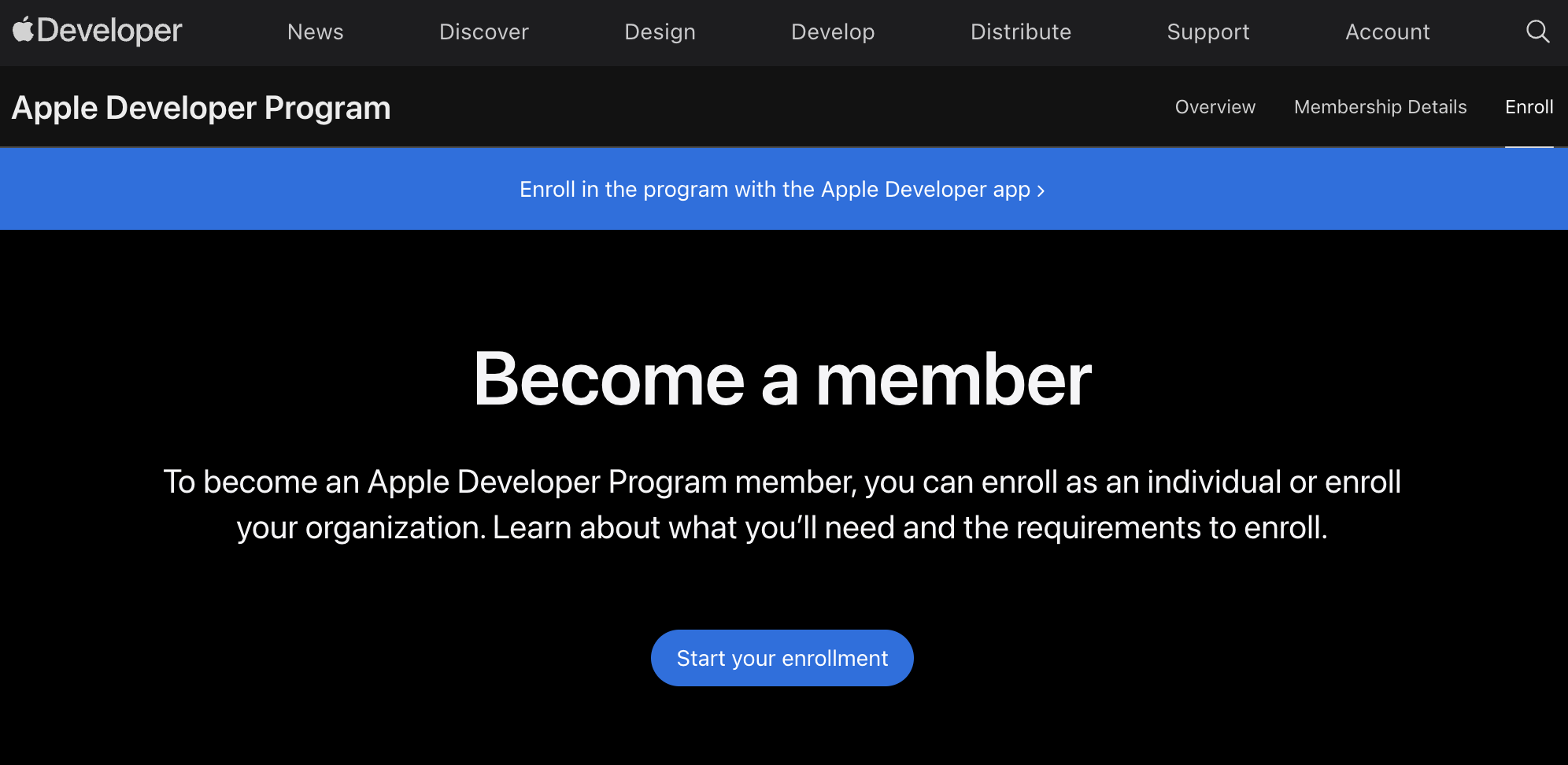This screenshot has height=765, width=1568.
Task: Open the Account page link
Action: (x=1387, y=32)
